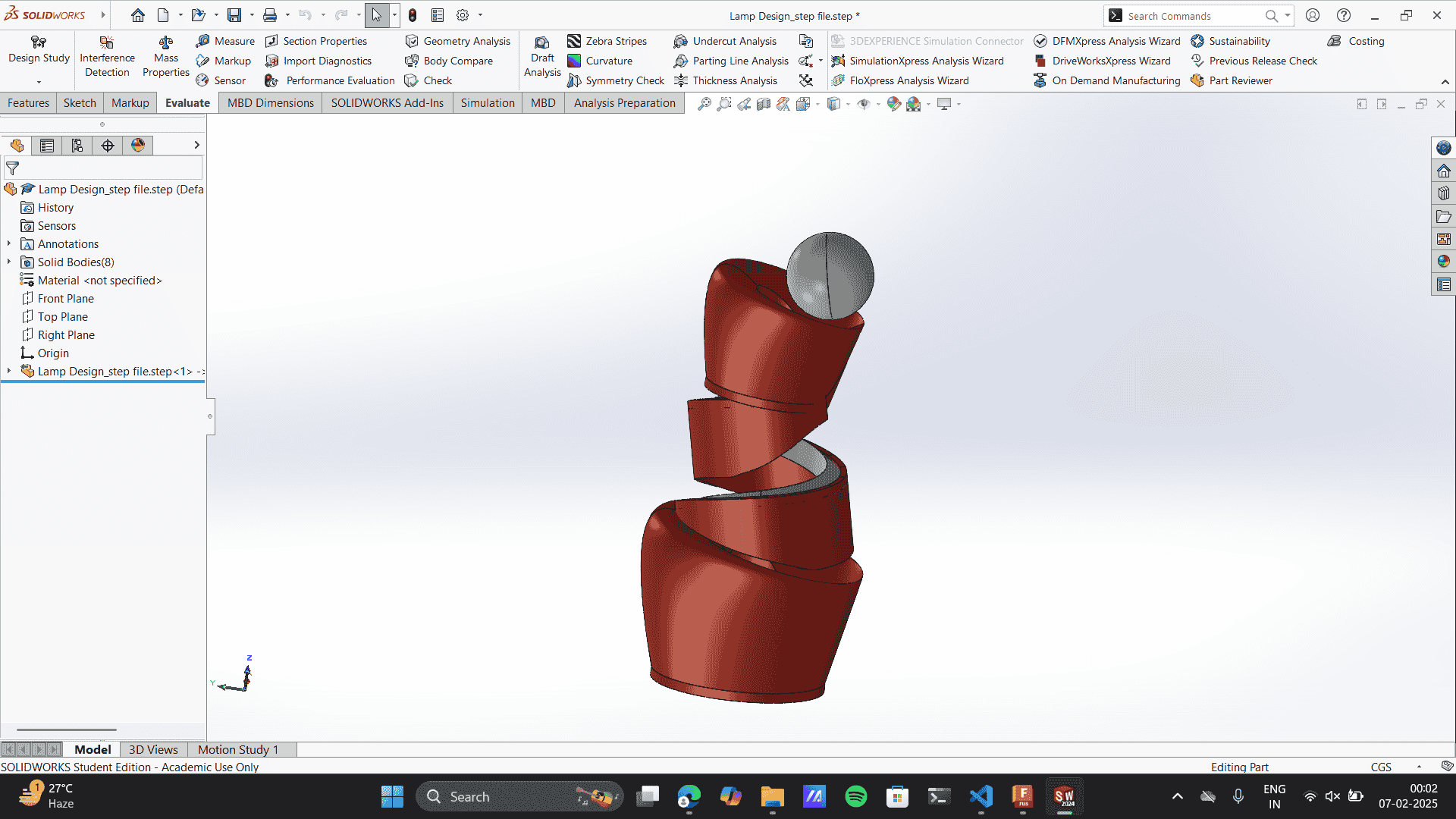The height and width of the screenshot is (819, 1456).
Task: Open SOLIDWORKS Resources in task pane
Action: point(1444,171)
